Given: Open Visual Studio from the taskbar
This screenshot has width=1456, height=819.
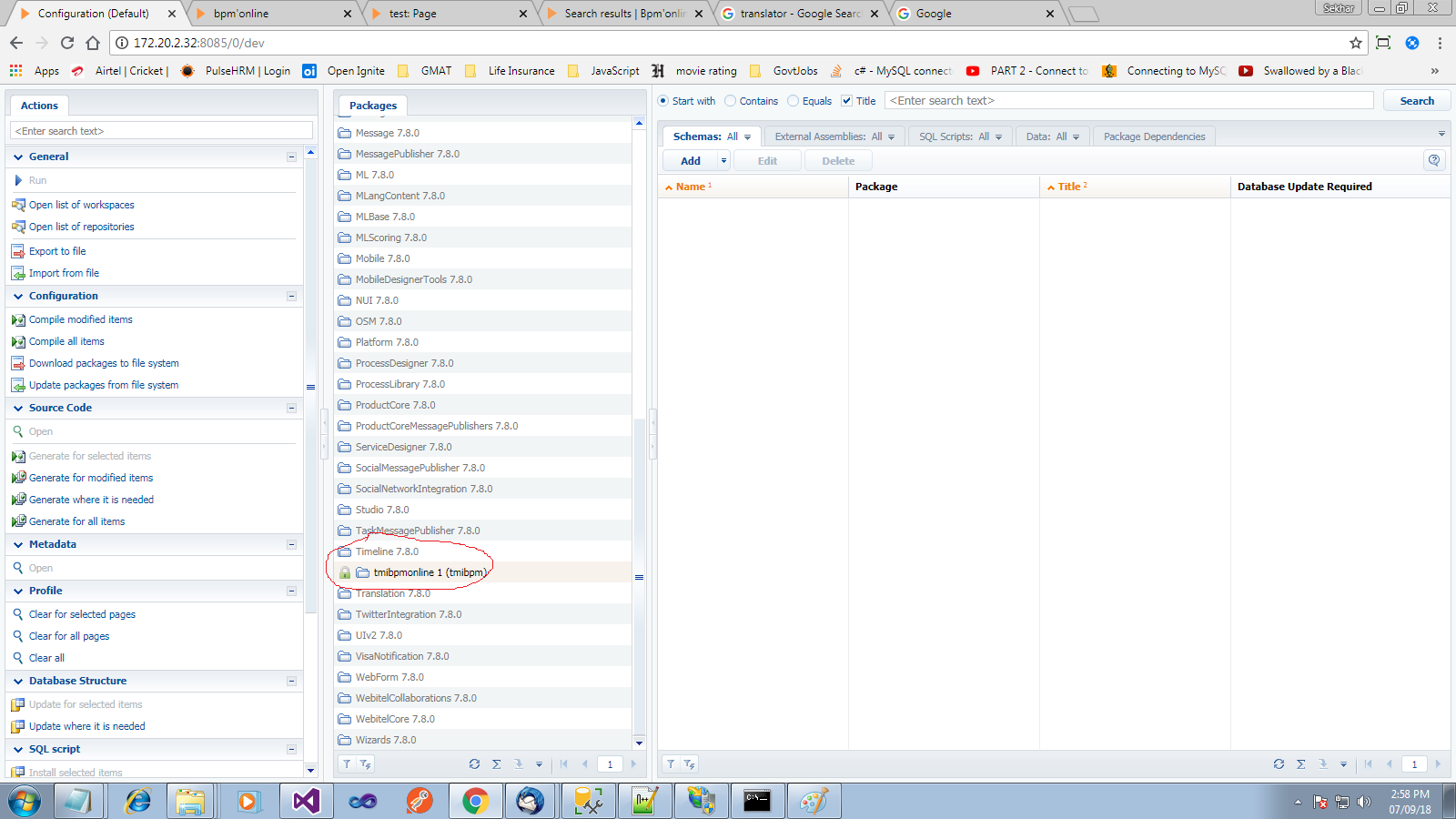Looking at the screenshot, I should tap(307, 801).
